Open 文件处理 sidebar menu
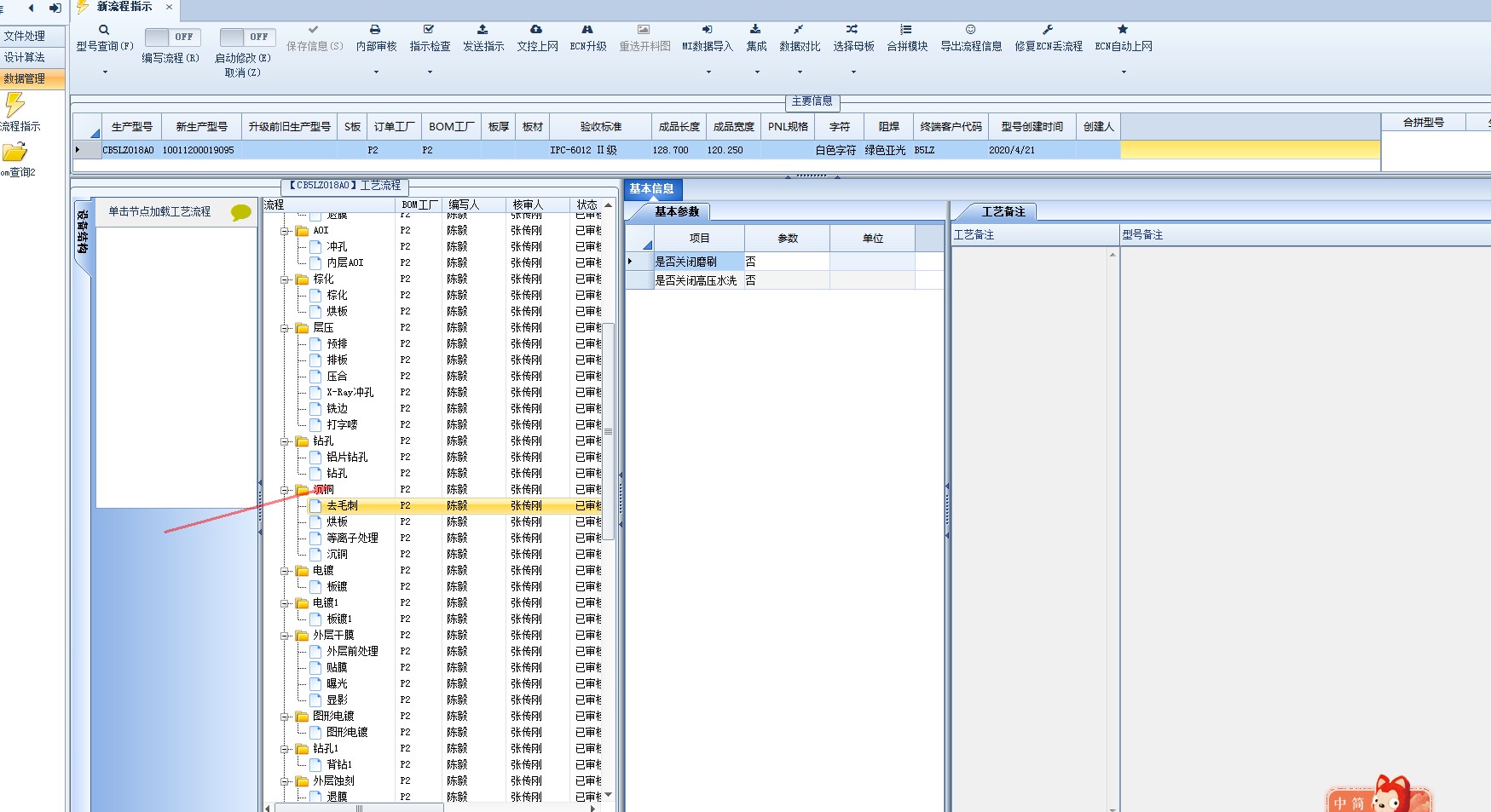Image resolution: width=1491 pixels, height=812 pixels. 33,36
